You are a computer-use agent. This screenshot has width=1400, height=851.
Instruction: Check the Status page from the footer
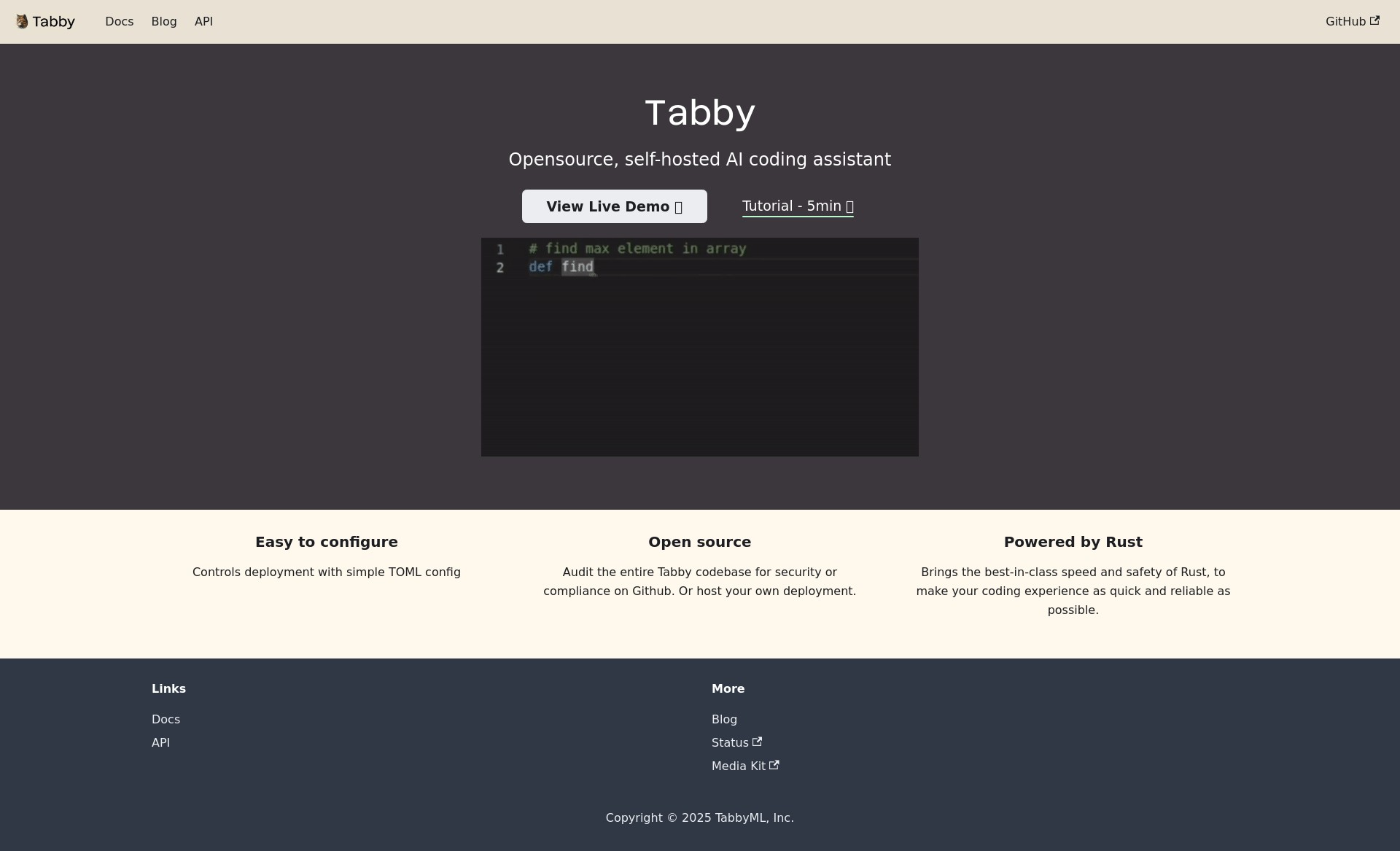pos(731,742)
